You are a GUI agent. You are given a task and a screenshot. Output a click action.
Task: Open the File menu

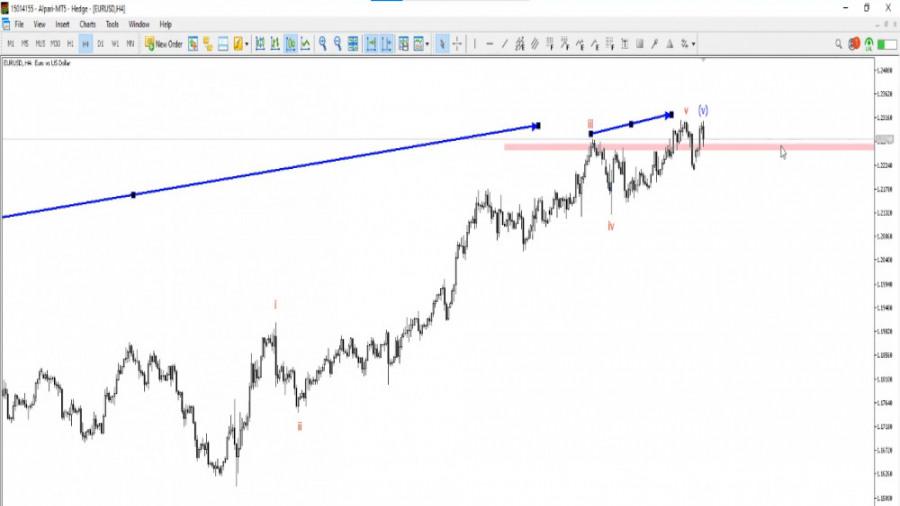click(19, 25)
